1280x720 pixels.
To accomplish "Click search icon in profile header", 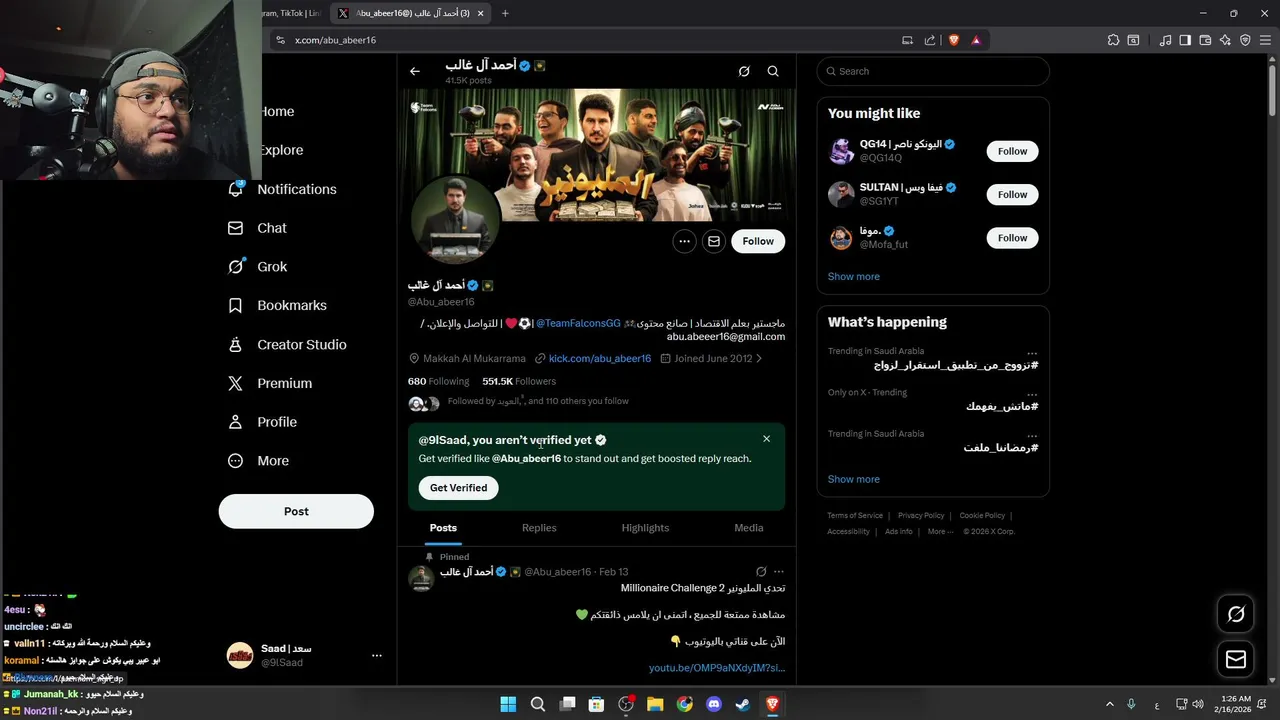I will (x=773, y=71).
